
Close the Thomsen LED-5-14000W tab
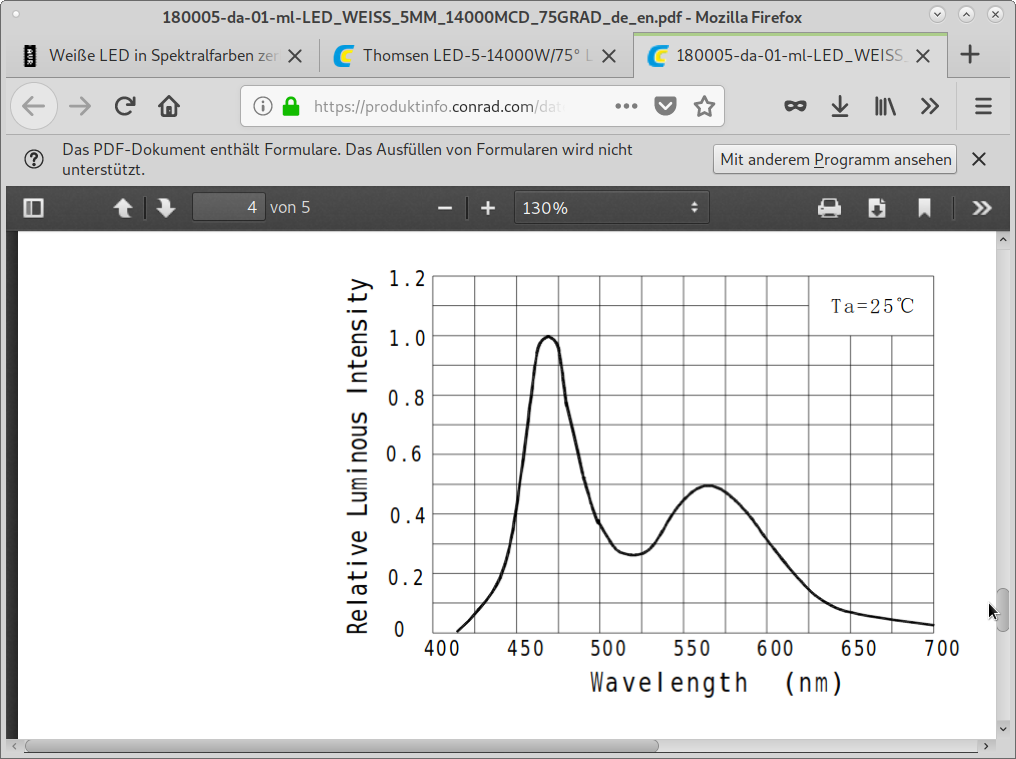click(x=609, y=56)
